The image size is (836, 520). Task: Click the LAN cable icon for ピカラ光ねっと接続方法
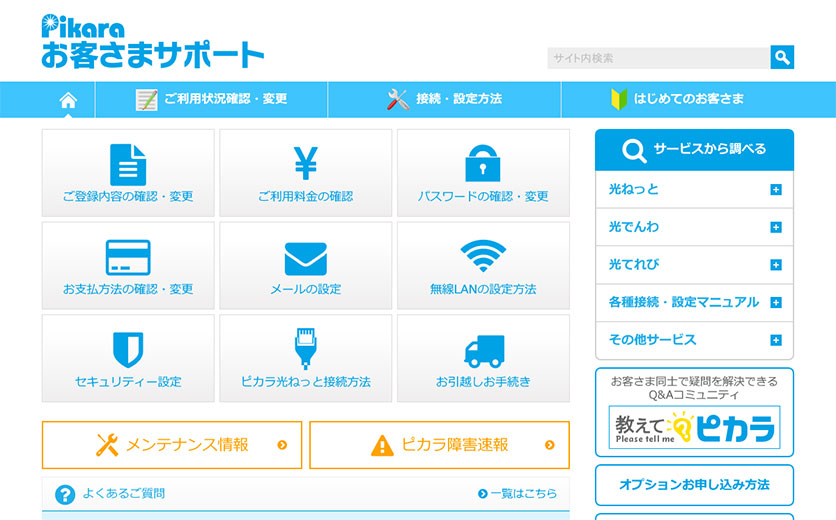pyautogui.click(x=306, y=348)
